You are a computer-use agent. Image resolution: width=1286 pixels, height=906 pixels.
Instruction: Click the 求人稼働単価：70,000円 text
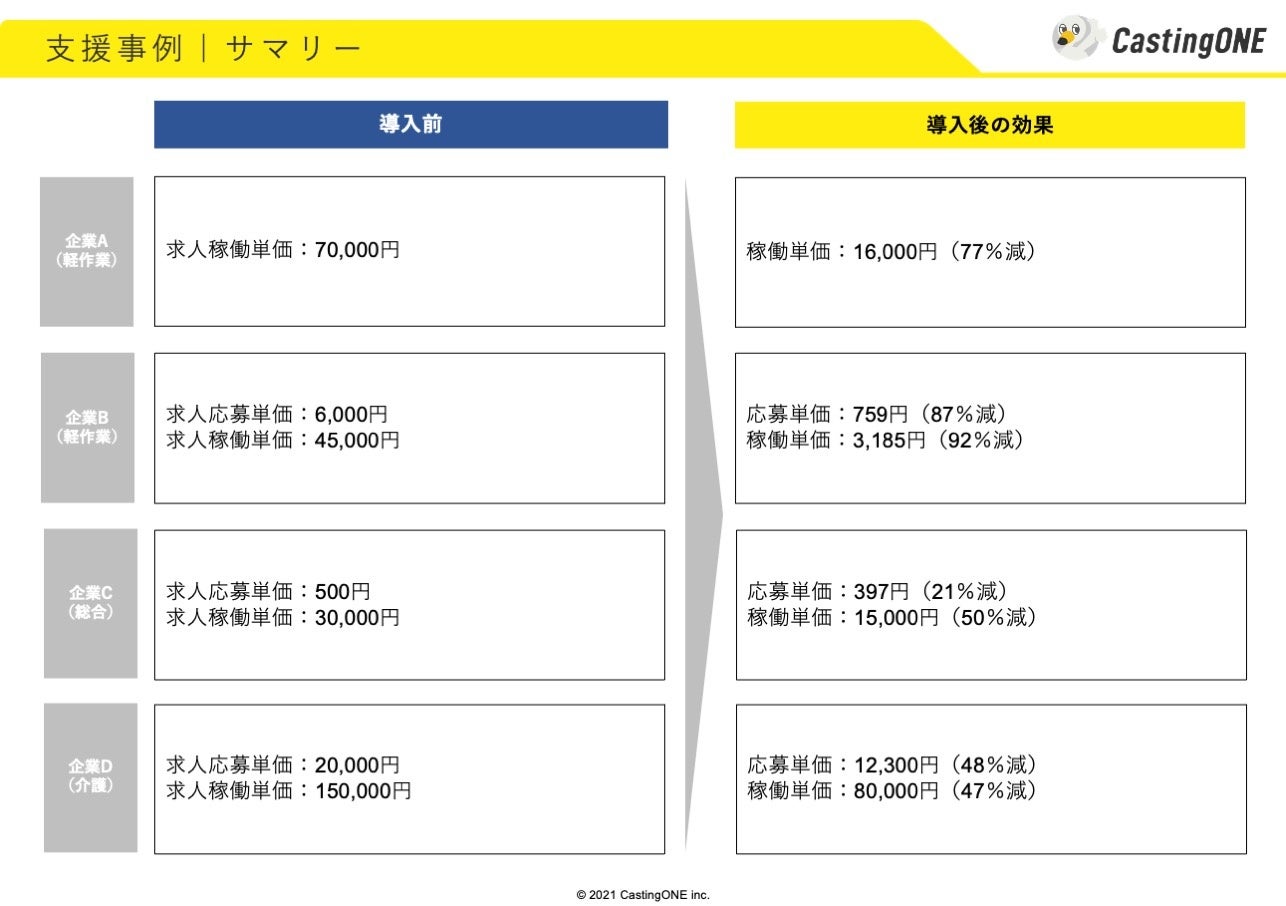click(x=283, y=251)
